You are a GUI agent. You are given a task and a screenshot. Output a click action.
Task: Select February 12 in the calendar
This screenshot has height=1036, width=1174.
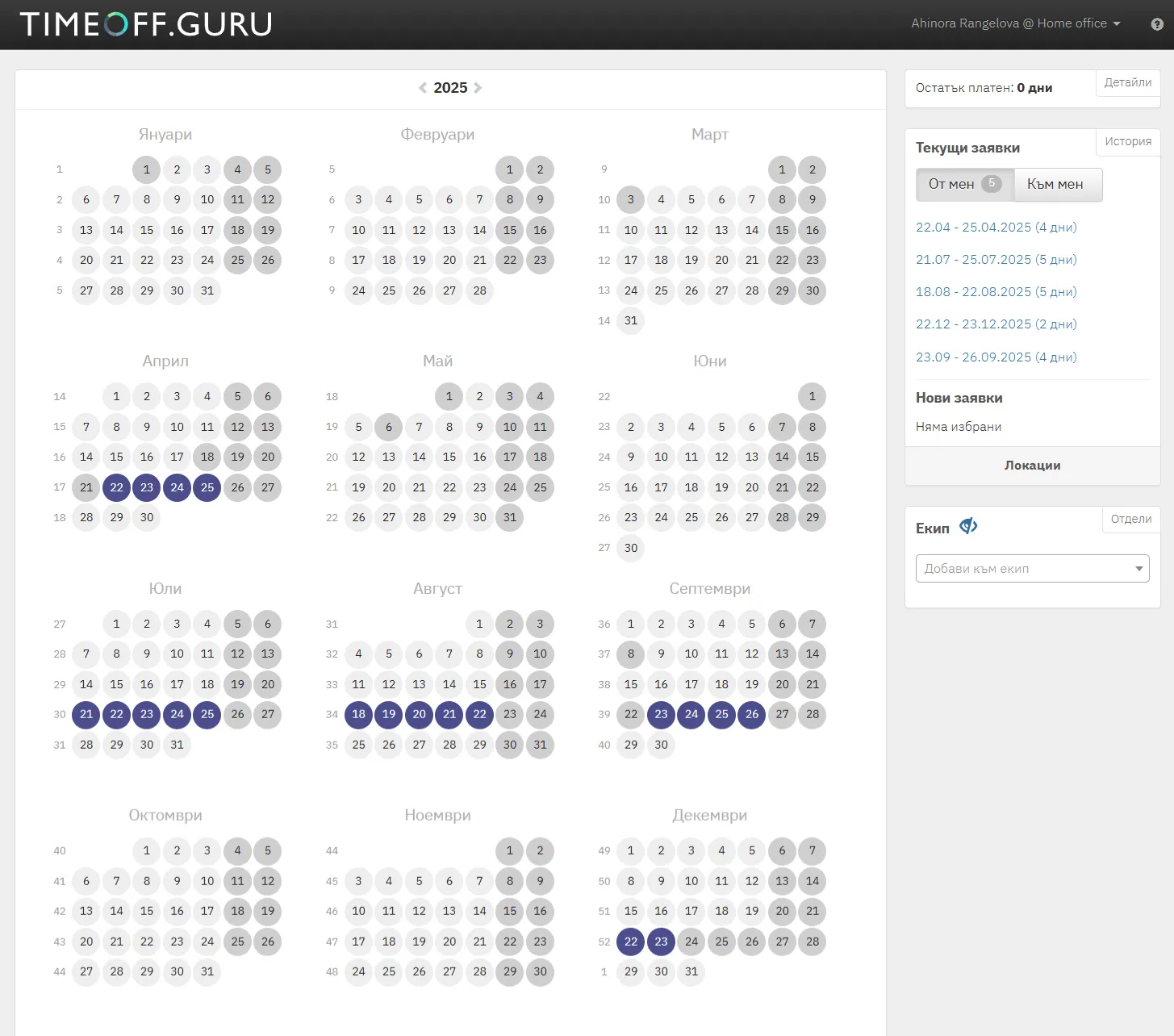point(420,230)
